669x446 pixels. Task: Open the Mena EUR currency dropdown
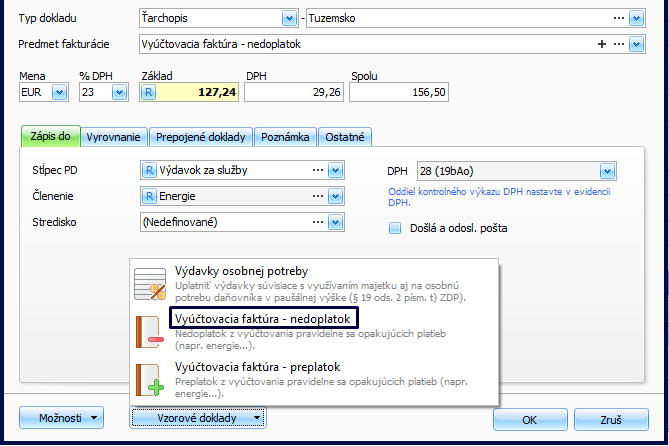58,92
